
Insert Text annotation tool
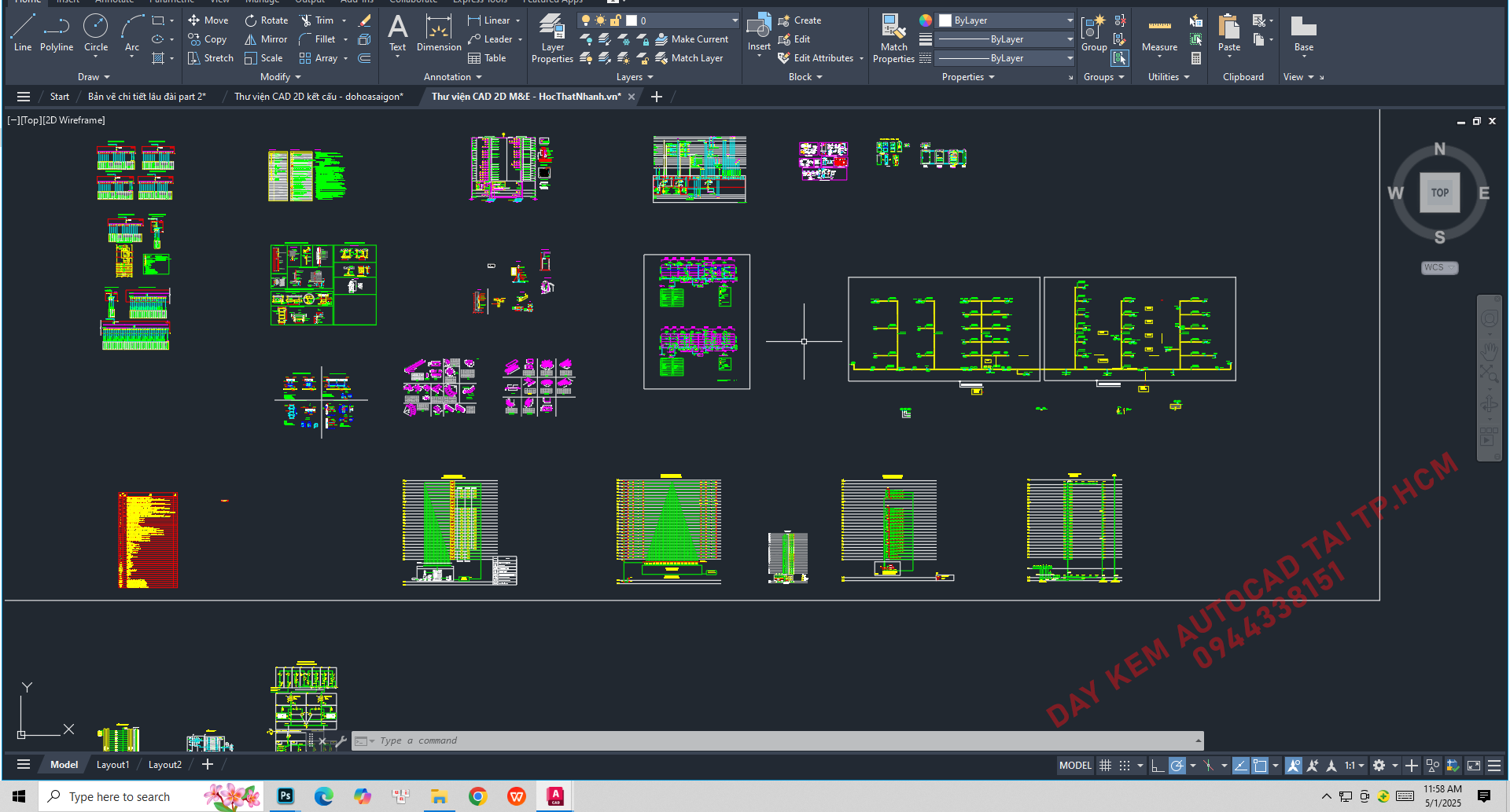[x=398, y=33]
